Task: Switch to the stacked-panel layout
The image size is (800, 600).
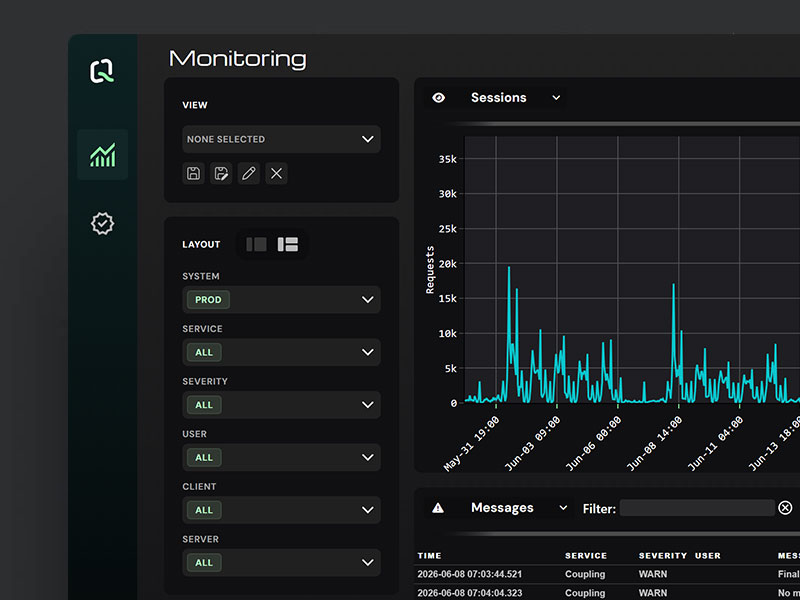Action: point(288,244)
